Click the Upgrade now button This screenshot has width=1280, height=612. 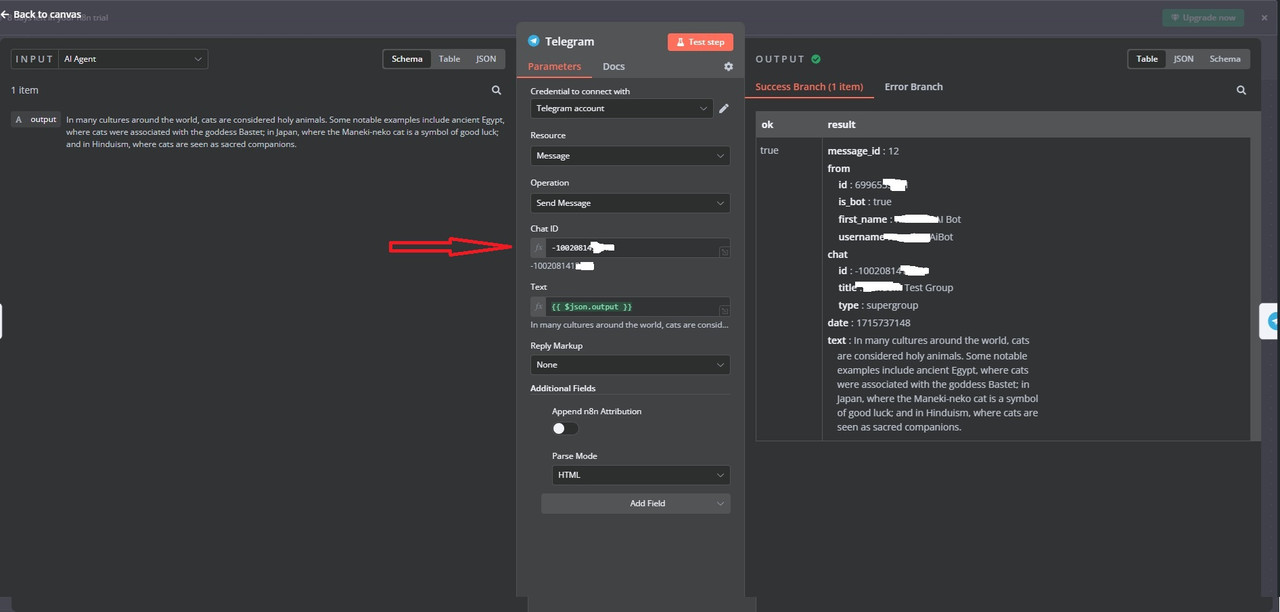tap(1203, 17)
